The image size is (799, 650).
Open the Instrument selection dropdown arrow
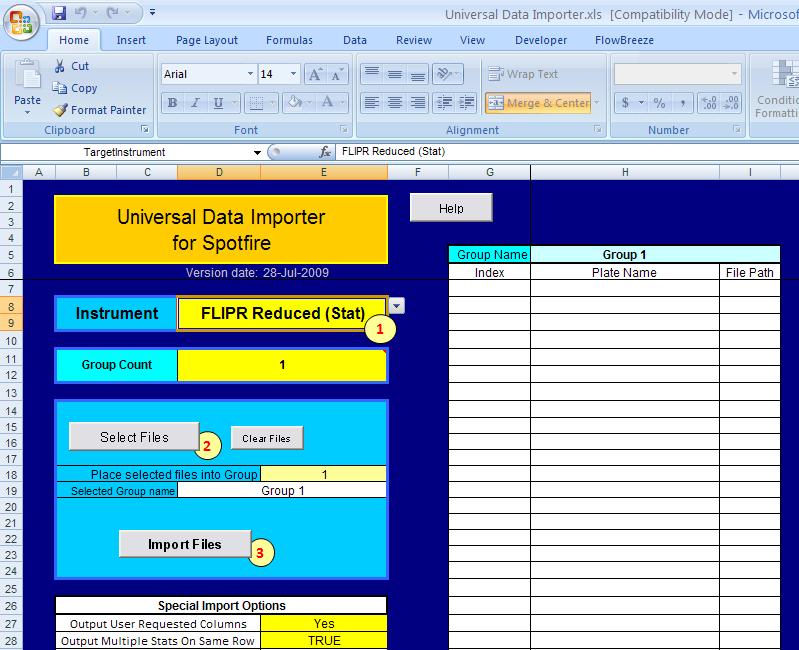pyautogui.click(x=396, y=306)
